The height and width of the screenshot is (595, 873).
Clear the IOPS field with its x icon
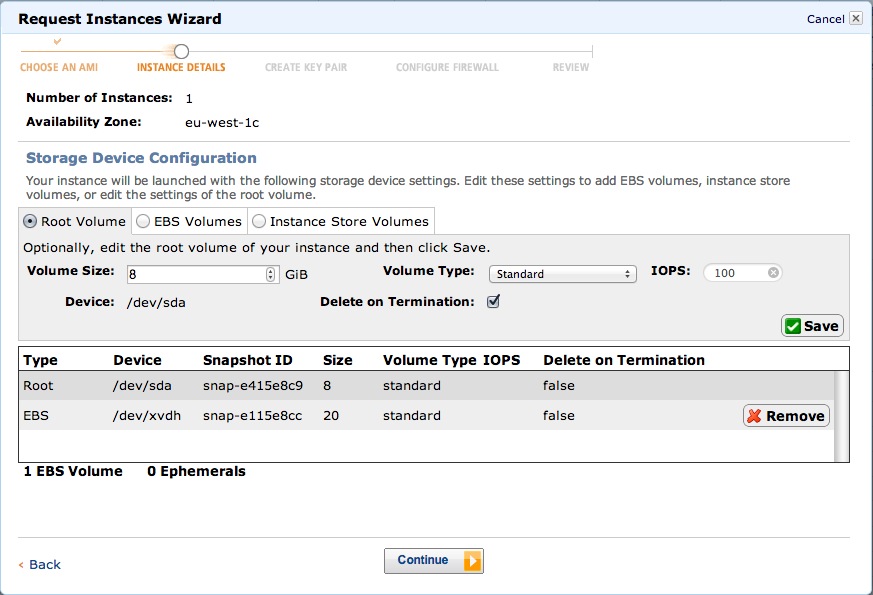coord(773,273)
